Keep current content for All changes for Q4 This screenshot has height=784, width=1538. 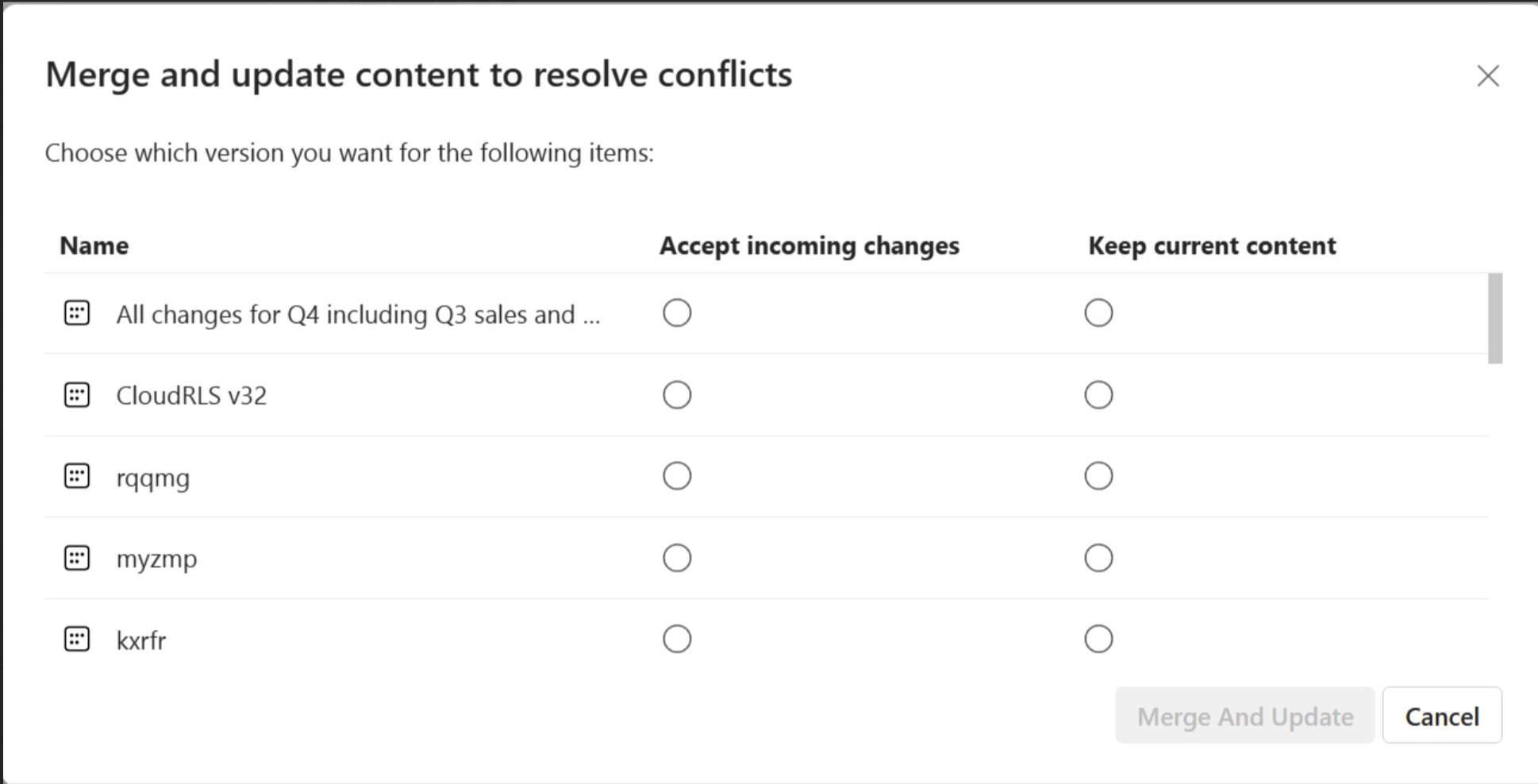point(1098,313)
